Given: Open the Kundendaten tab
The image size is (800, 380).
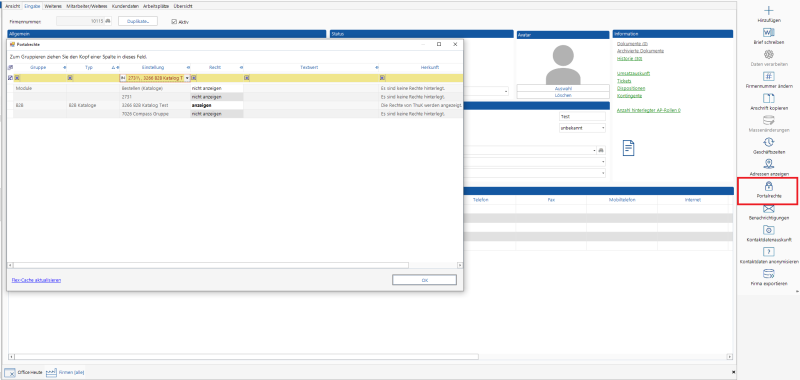Looking at the screenshot, I should (126, 6).
